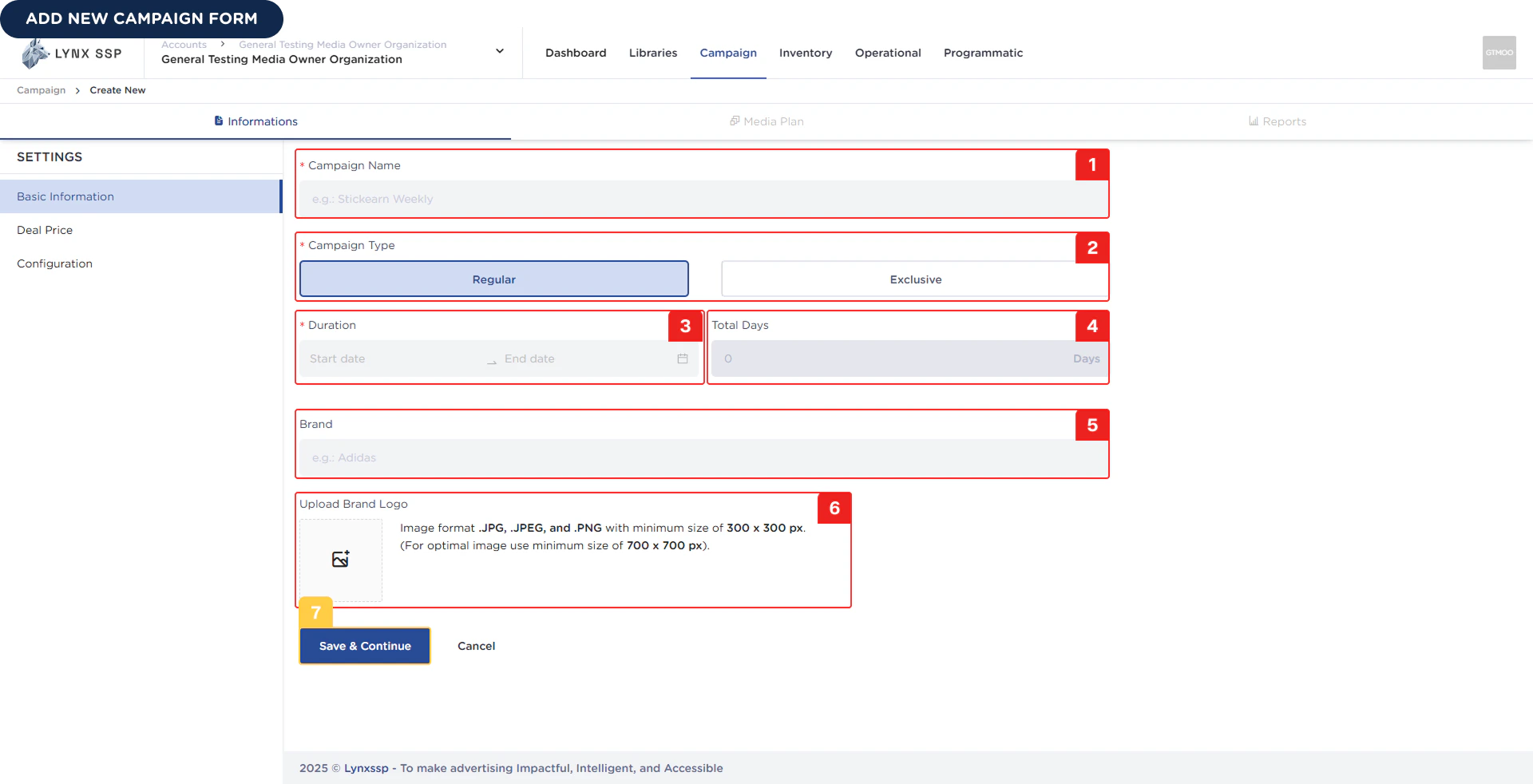The width and height of the screenshot is (1533, 784).
Task: Select the Regular campaign type
Action: [x=493, y=279]
